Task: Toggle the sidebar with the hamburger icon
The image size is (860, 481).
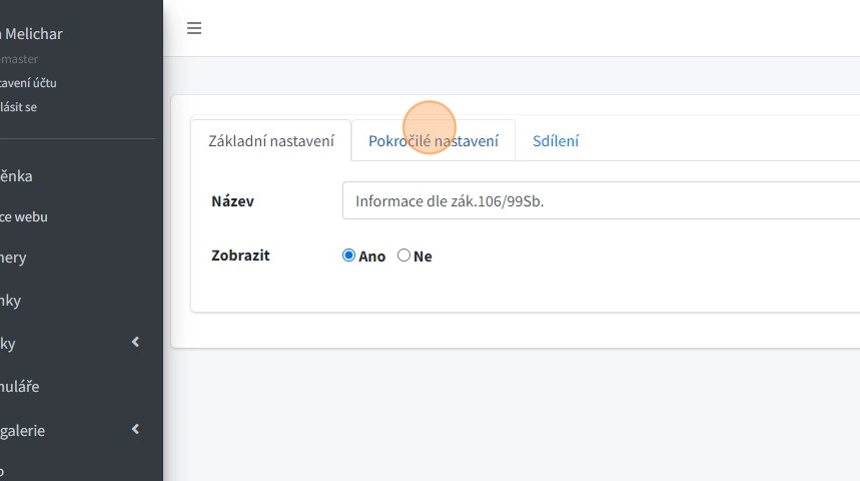Action: (194, 28)
